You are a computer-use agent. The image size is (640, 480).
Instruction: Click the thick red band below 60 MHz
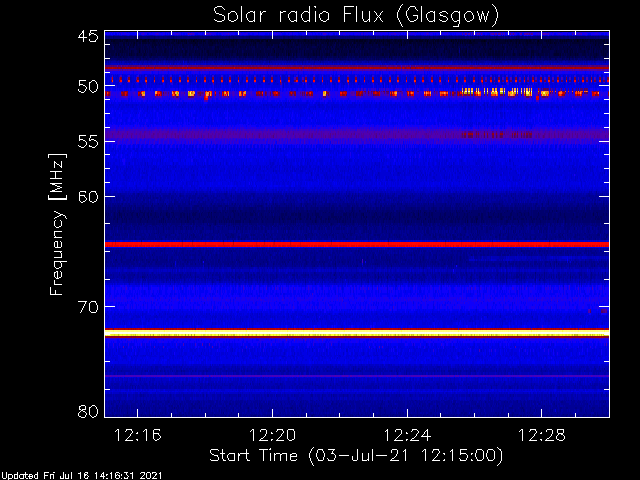357,244
